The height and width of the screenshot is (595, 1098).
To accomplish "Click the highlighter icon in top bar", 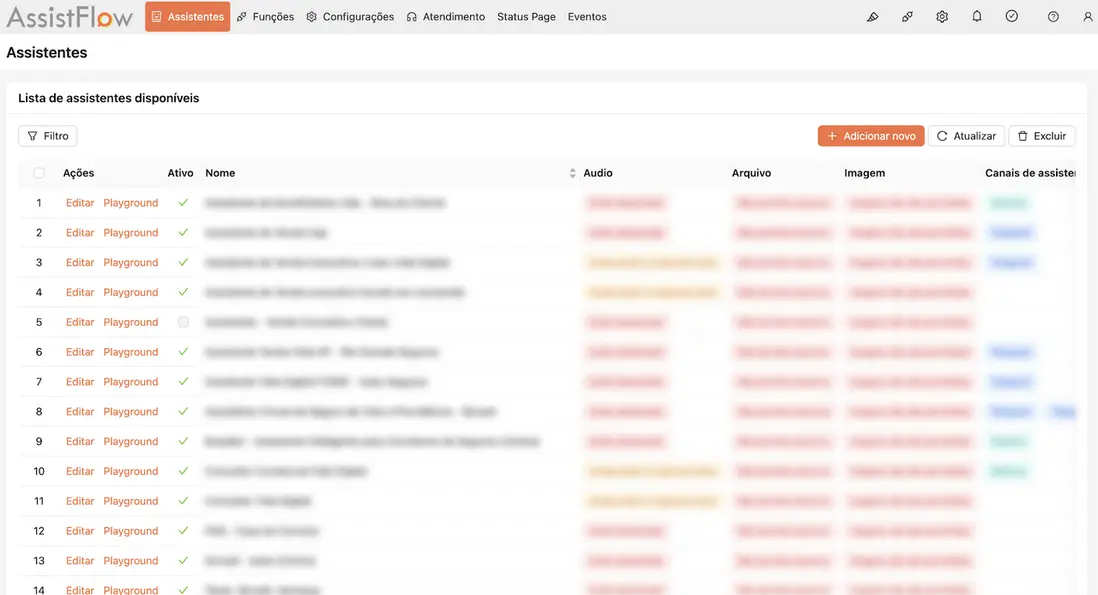I will 873,17.
